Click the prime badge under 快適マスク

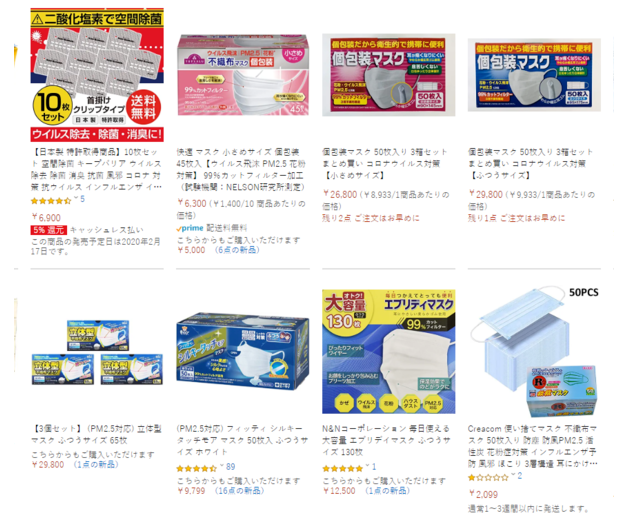click(x=190, y=228)
